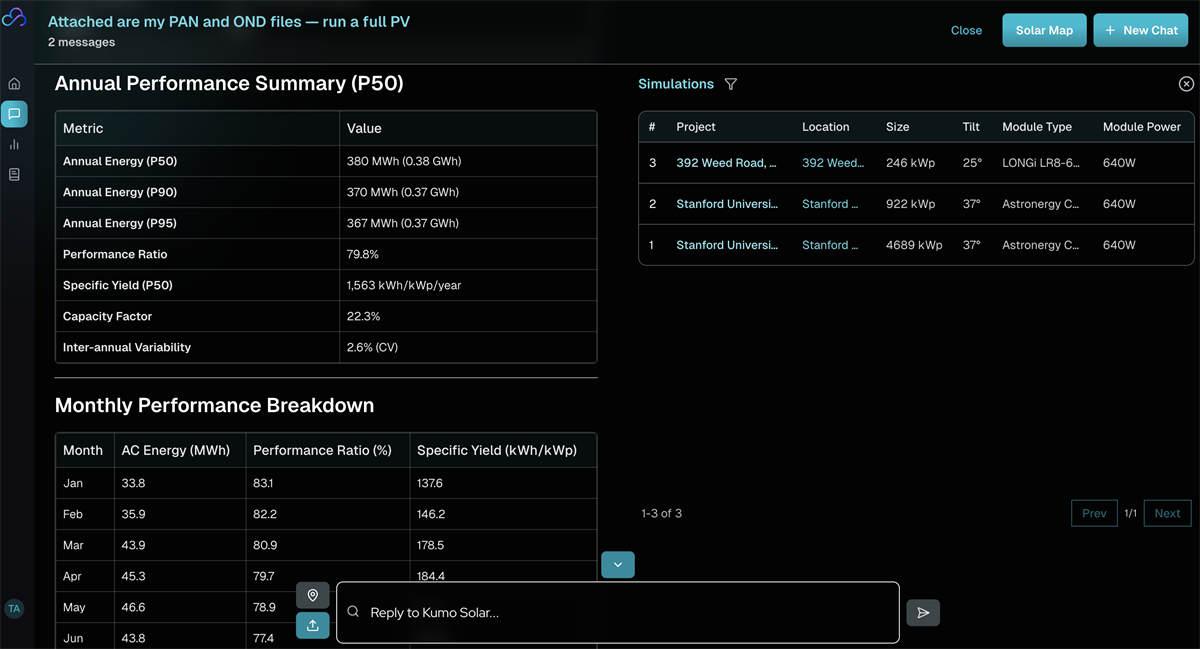The height and width of the screenshot is (649, 1200).
Task: Click the 922 kWp size cell
Action: [910, 204]
